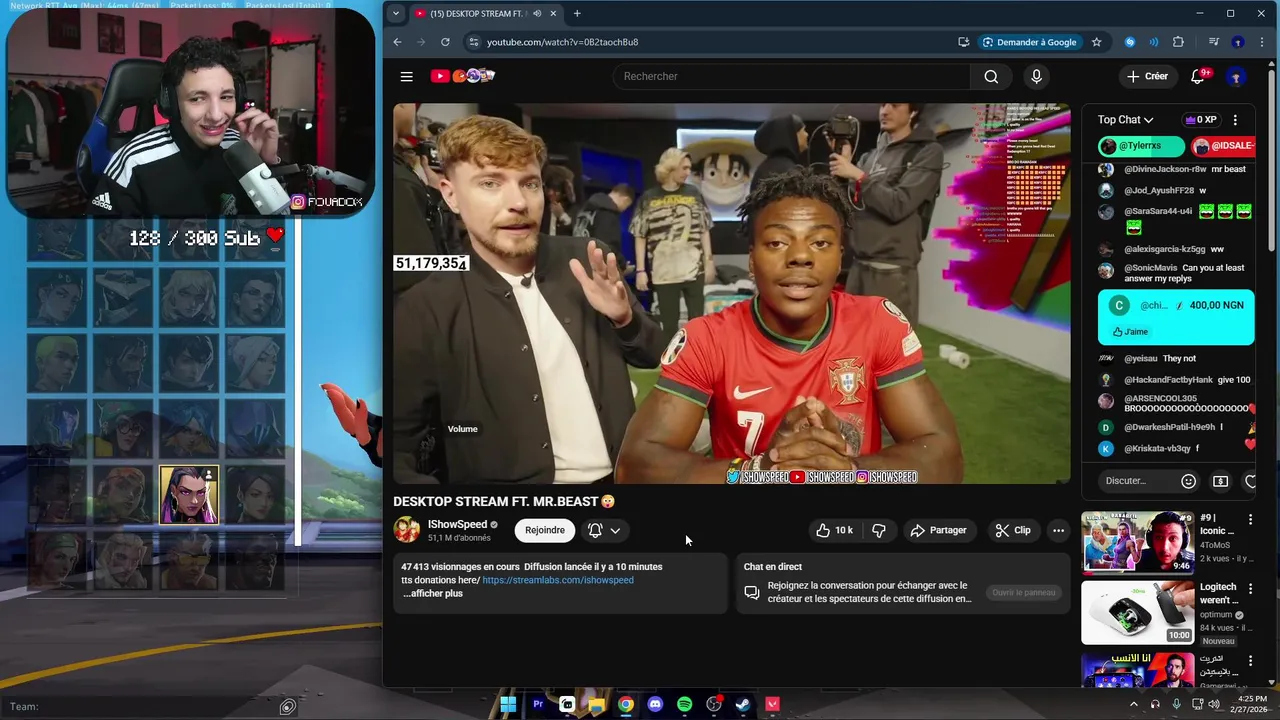Mute the tab via speaker icon

[537, 14]
